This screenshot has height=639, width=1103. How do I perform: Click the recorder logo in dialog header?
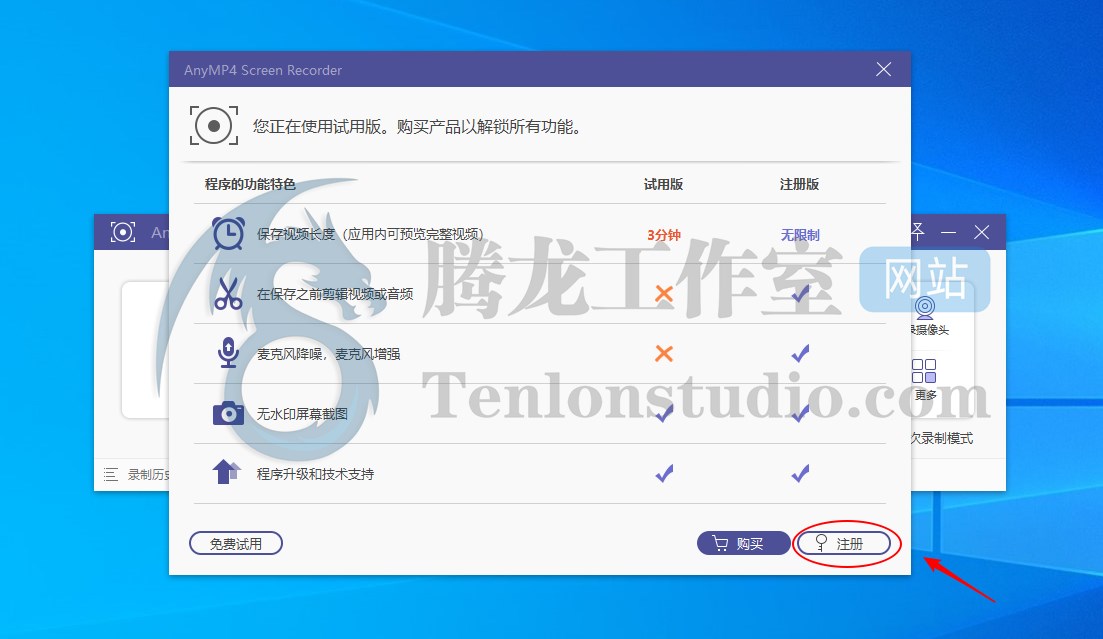pos(214,126)
